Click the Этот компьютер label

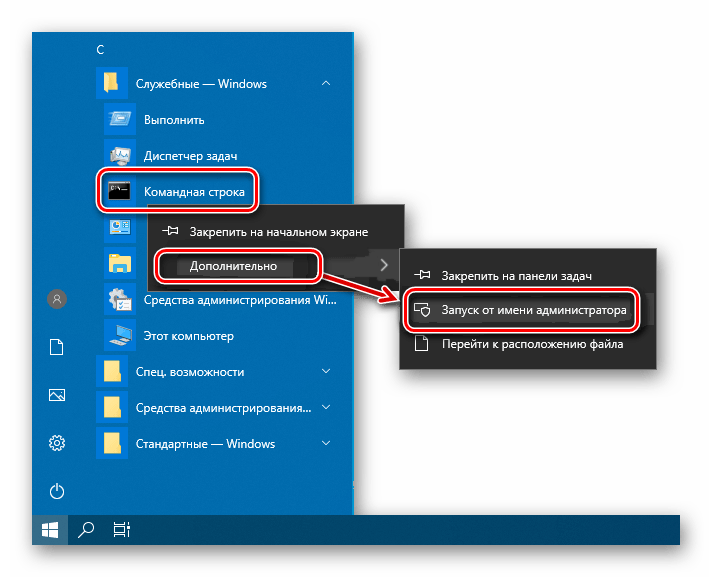188,336
